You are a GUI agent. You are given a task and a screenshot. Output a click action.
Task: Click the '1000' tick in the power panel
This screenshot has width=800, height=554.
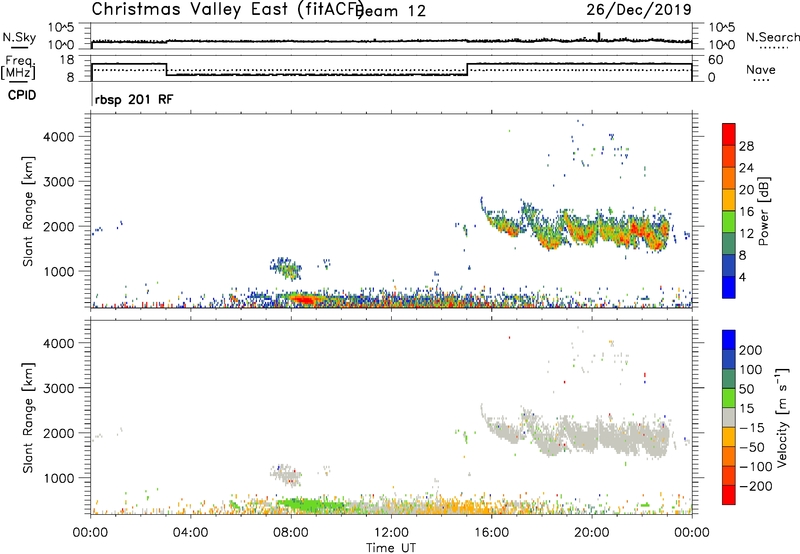click(x=59, y=271)
